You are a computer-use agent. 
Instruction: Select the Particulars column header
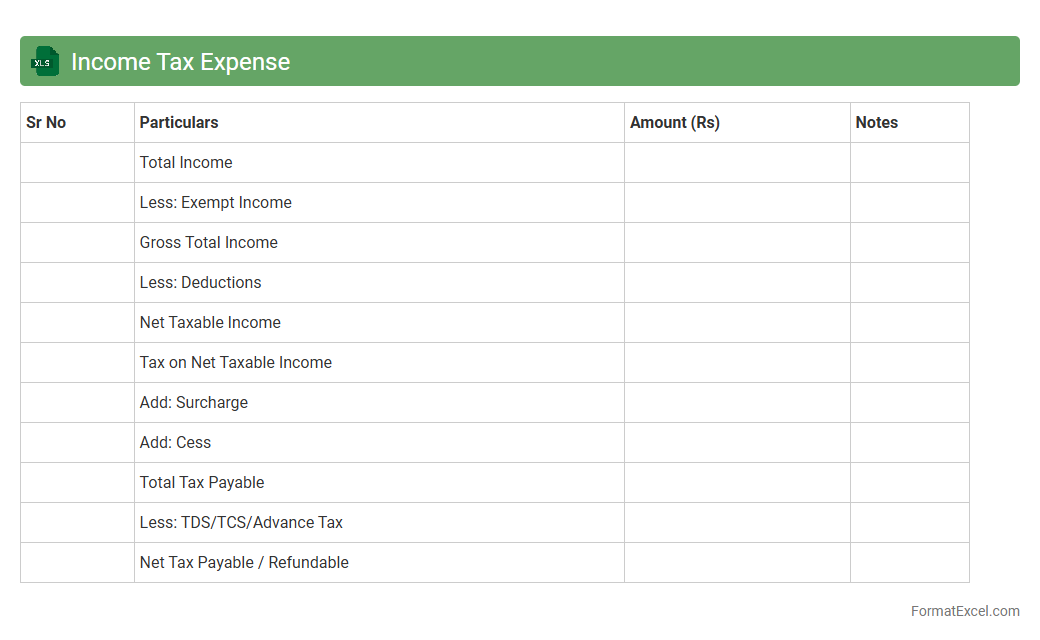point(179,123)
